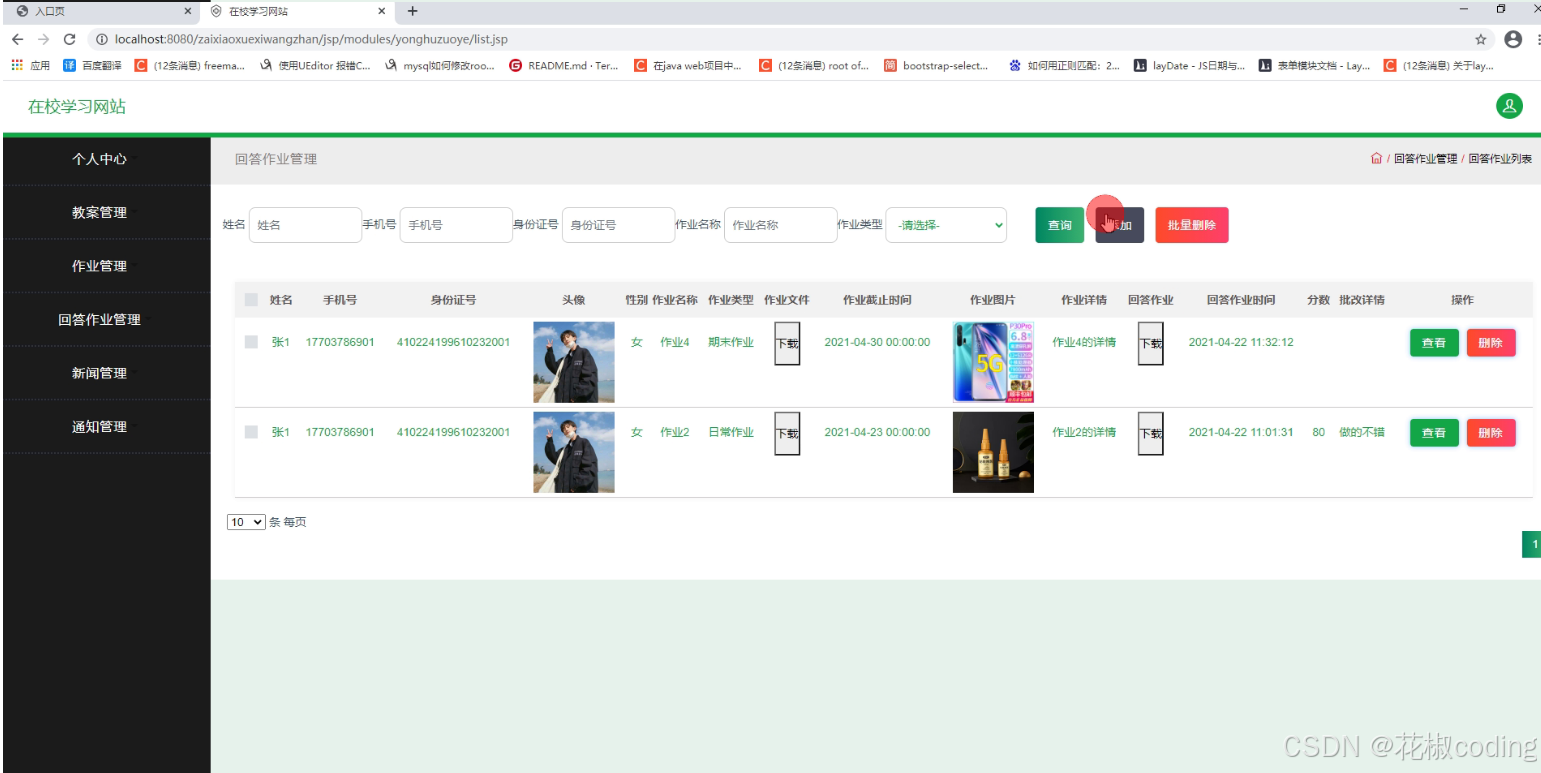
Task: Close the 在校学习网站 browser tab
Action: click(x=381, y=11)
